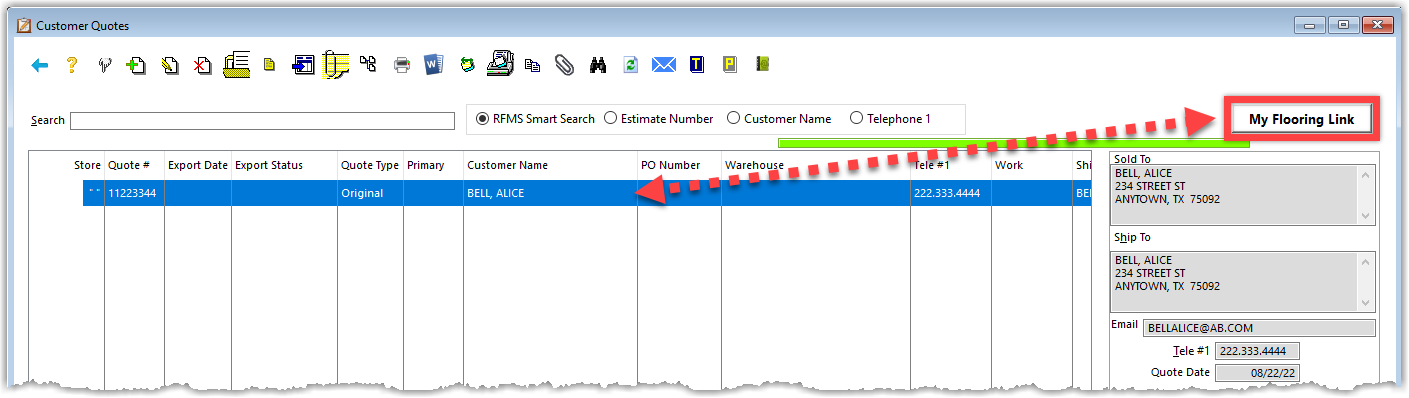This screenshot has height=398, width=1409.
Task: Select quote number 11223344 cell
Action: (x=134, y=193)
